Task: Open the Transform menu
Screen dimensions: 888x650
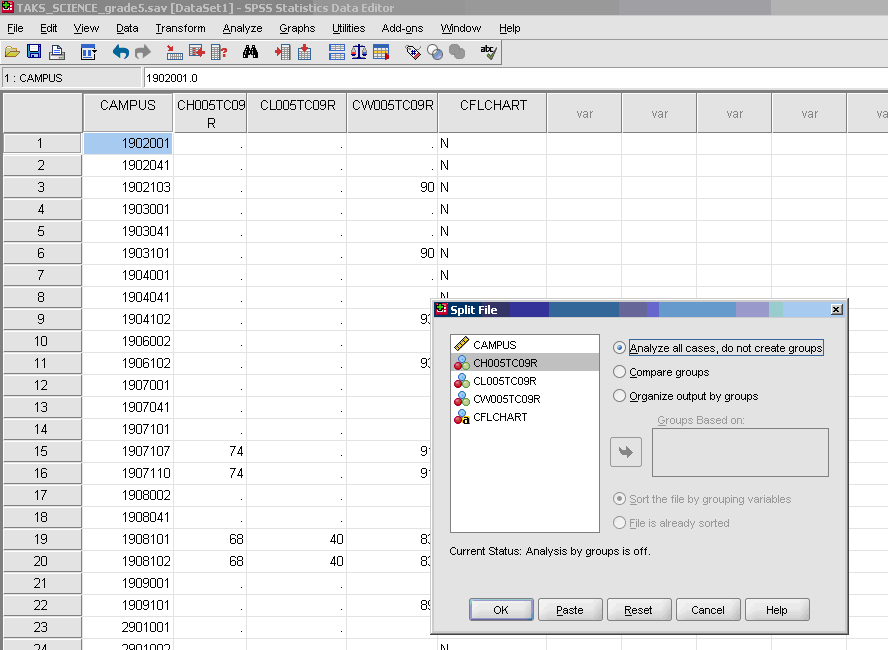Action: click(x=180, y=28)
